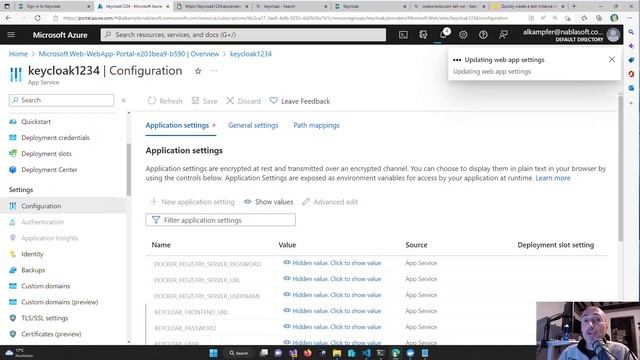The image size is (640, 360).
Task: Open the feedback icon in top bar
Action: click(503, 35)
